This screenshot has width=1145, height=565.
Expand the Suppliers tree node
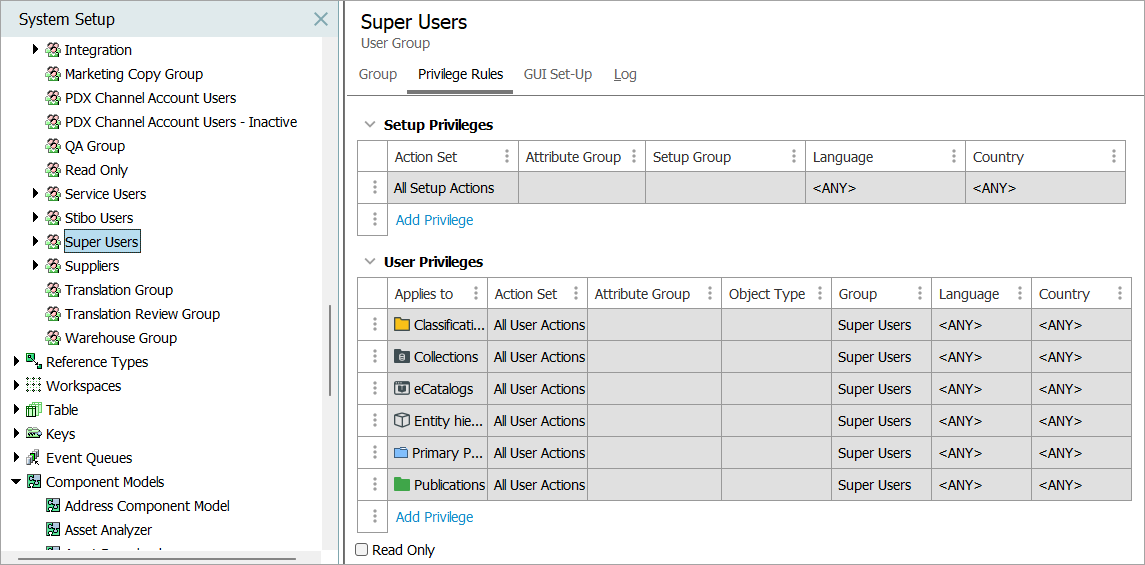36,266
